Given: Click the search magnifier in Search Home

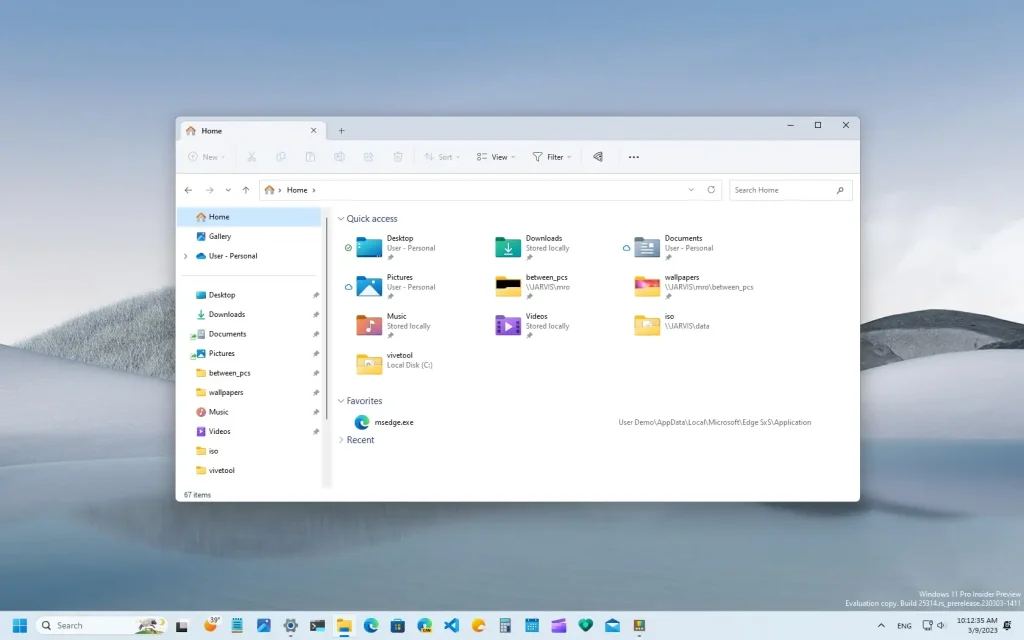Looking at the screenshot, I should click(840, 190).
